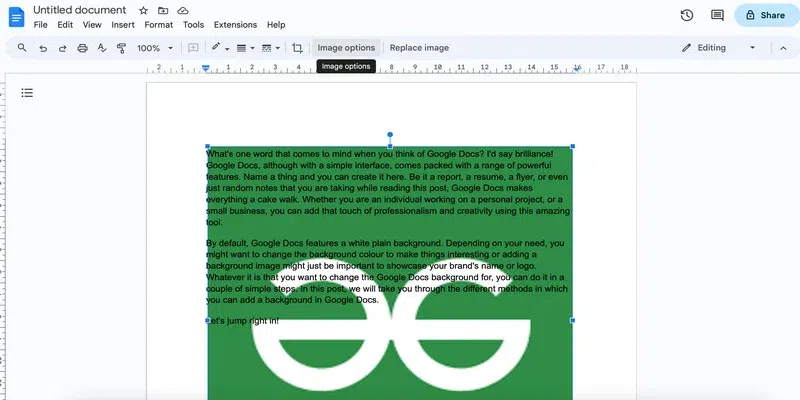Viewport: 800px width, 400px height.
Task: Open the File menu
Action: coord(40,24)
